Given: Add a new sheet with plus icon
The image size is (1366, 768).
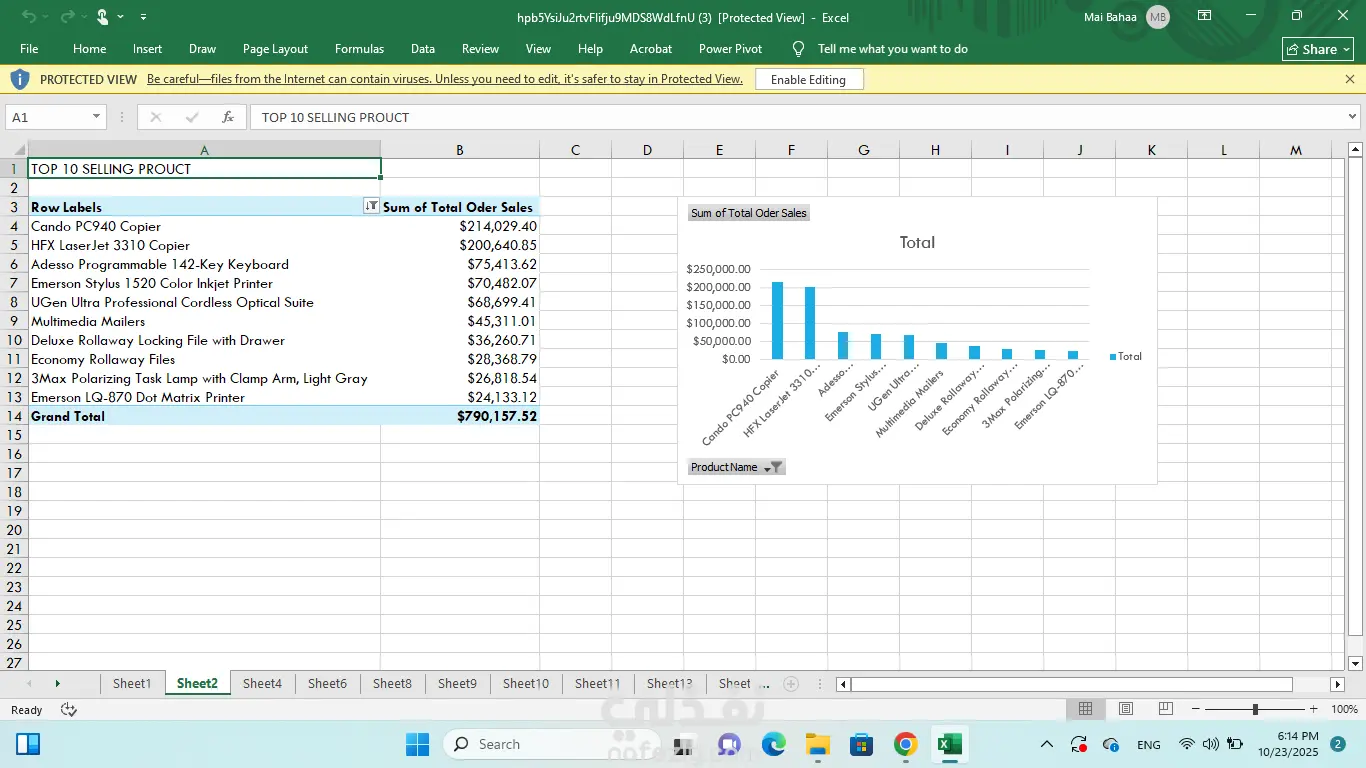Looking at the screenshot, I should point(791,684).
